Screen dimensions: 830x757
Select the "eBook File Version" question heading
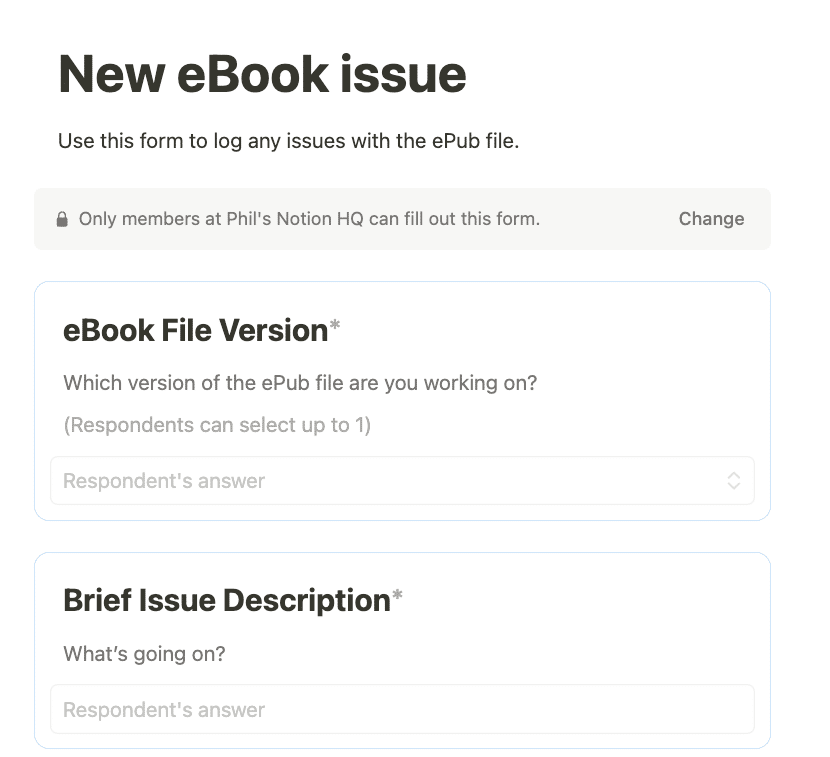click(x=195, y=331)
